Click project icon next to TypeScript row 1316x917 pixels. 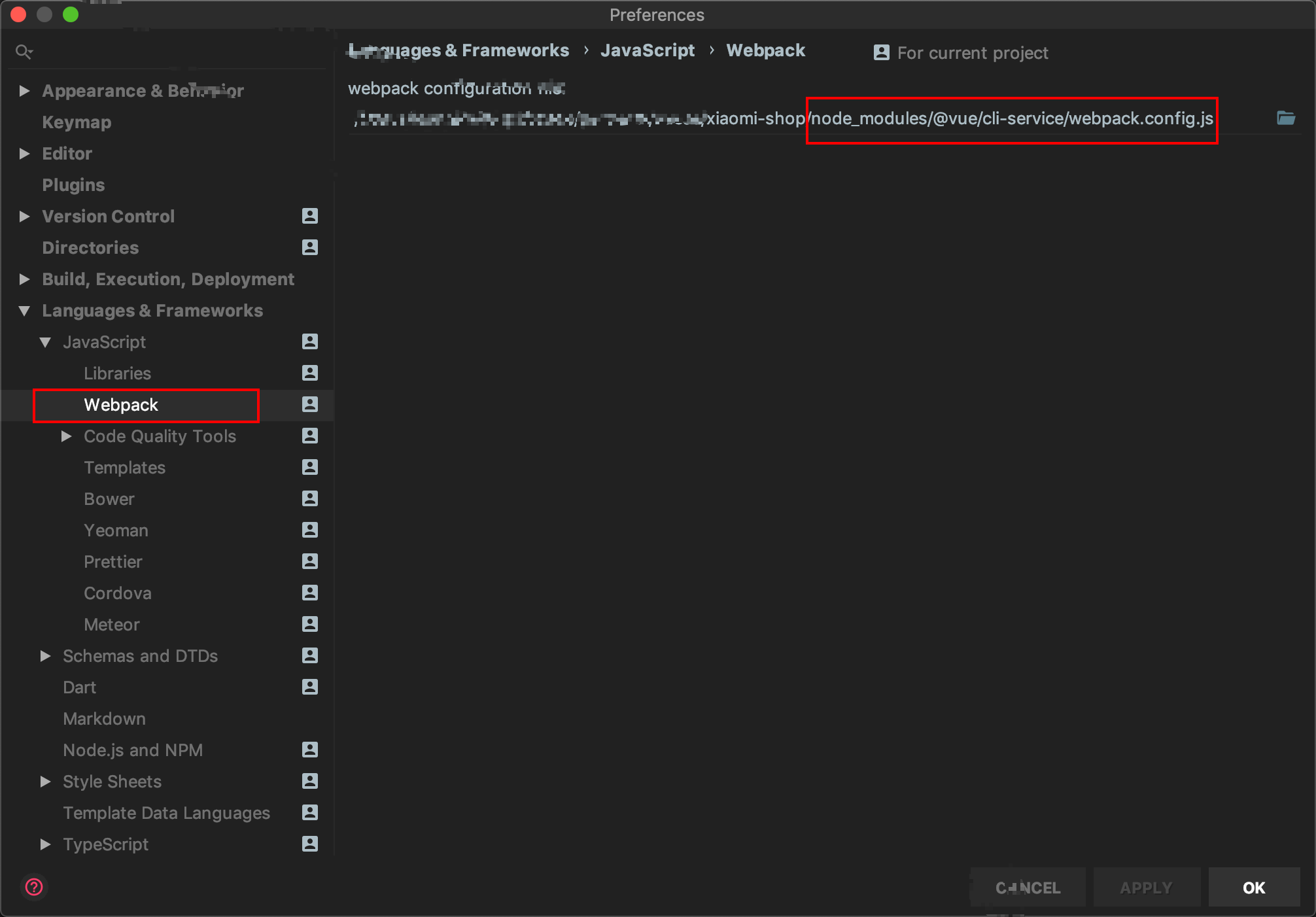point(310,844)
